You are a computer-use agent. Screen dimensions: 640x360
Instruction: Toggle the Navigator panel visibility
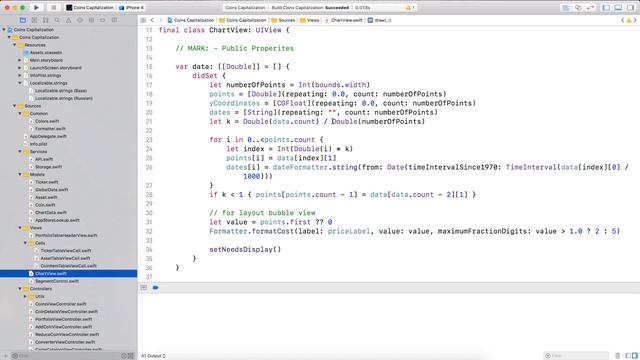[x=606, y=7]
